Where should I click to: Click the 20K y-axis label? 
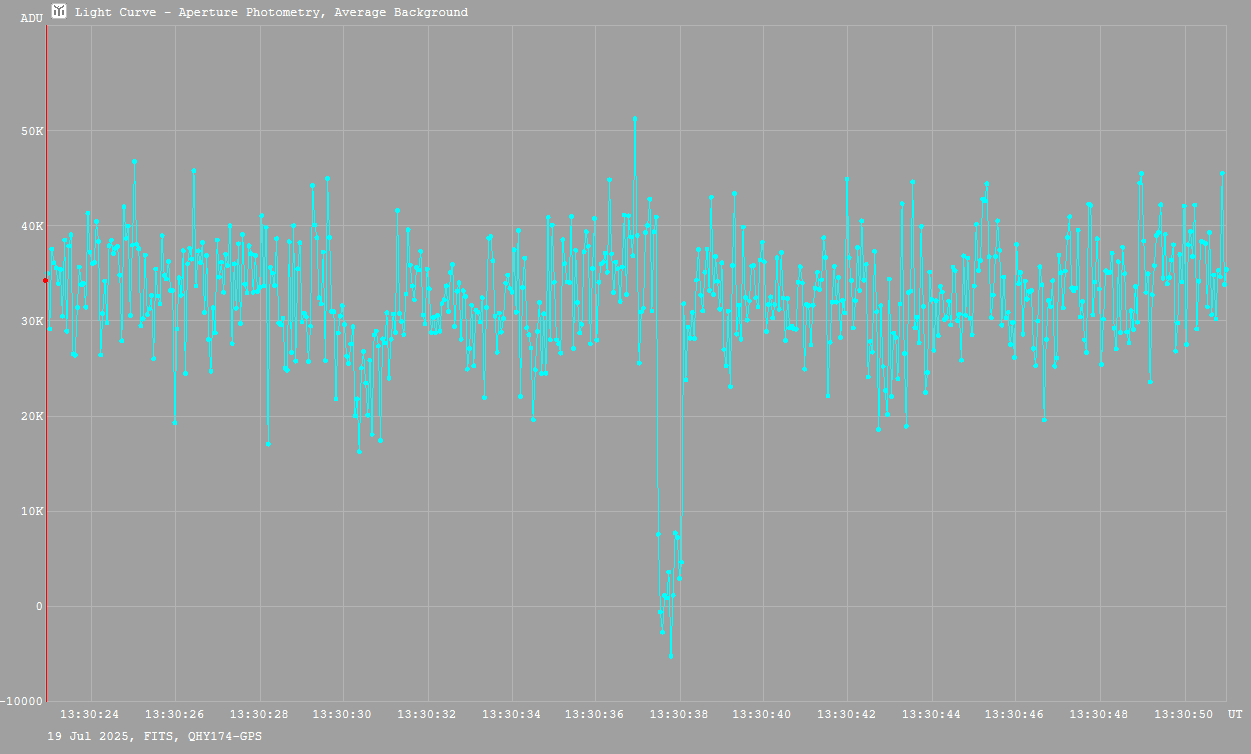(x=32, y=416)
